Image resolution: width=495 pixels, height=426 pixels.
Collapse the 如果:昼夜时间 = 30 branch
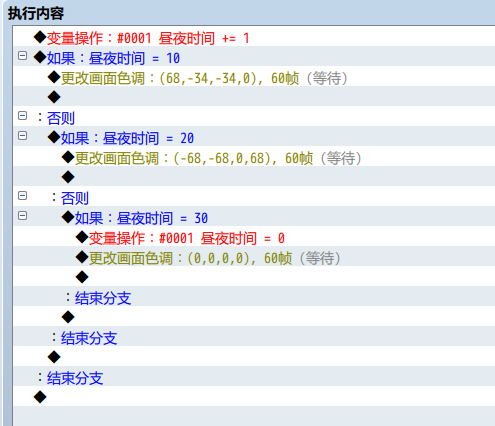pos(22,216)
